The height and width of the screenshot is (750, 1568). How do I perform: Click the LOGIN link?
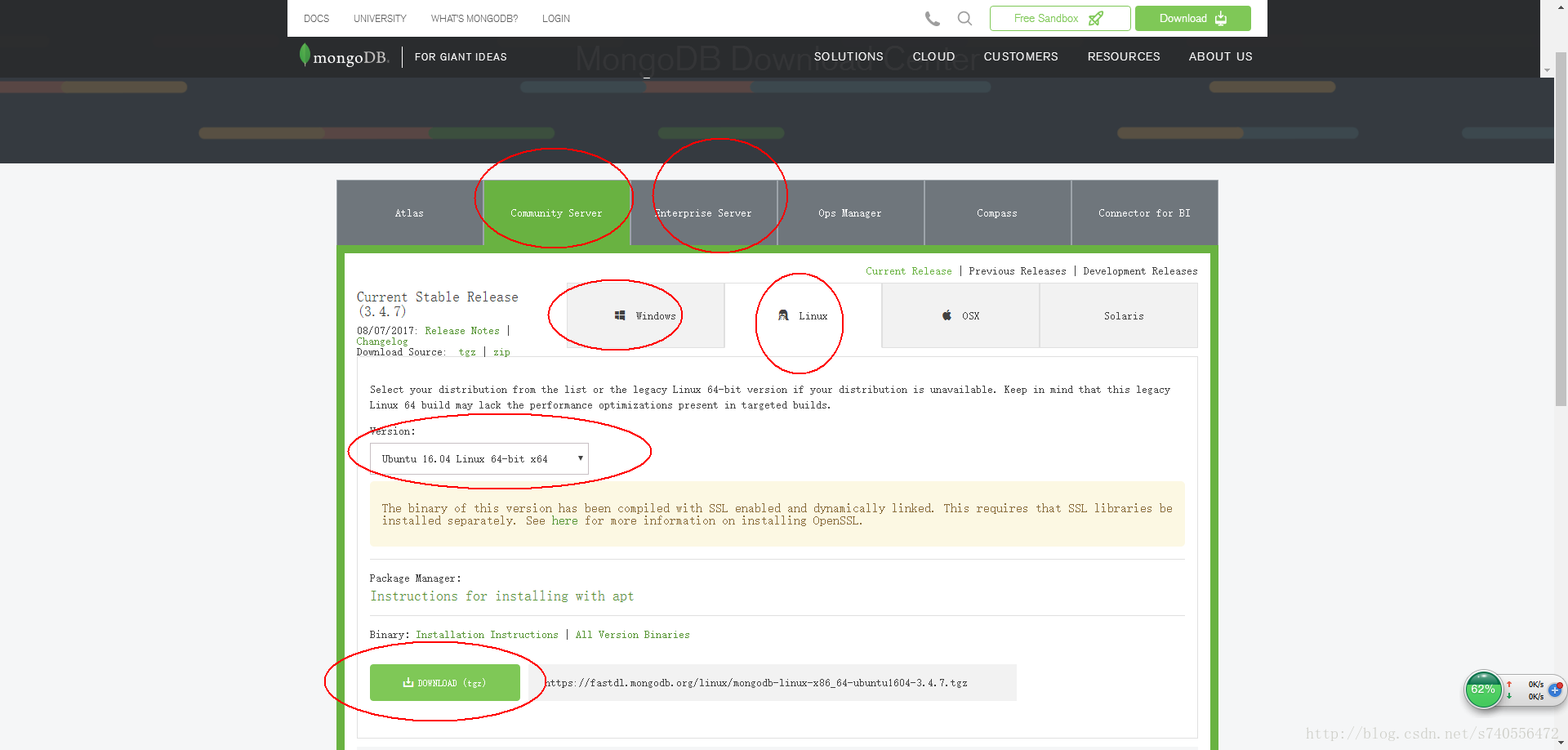coord(556,19)
